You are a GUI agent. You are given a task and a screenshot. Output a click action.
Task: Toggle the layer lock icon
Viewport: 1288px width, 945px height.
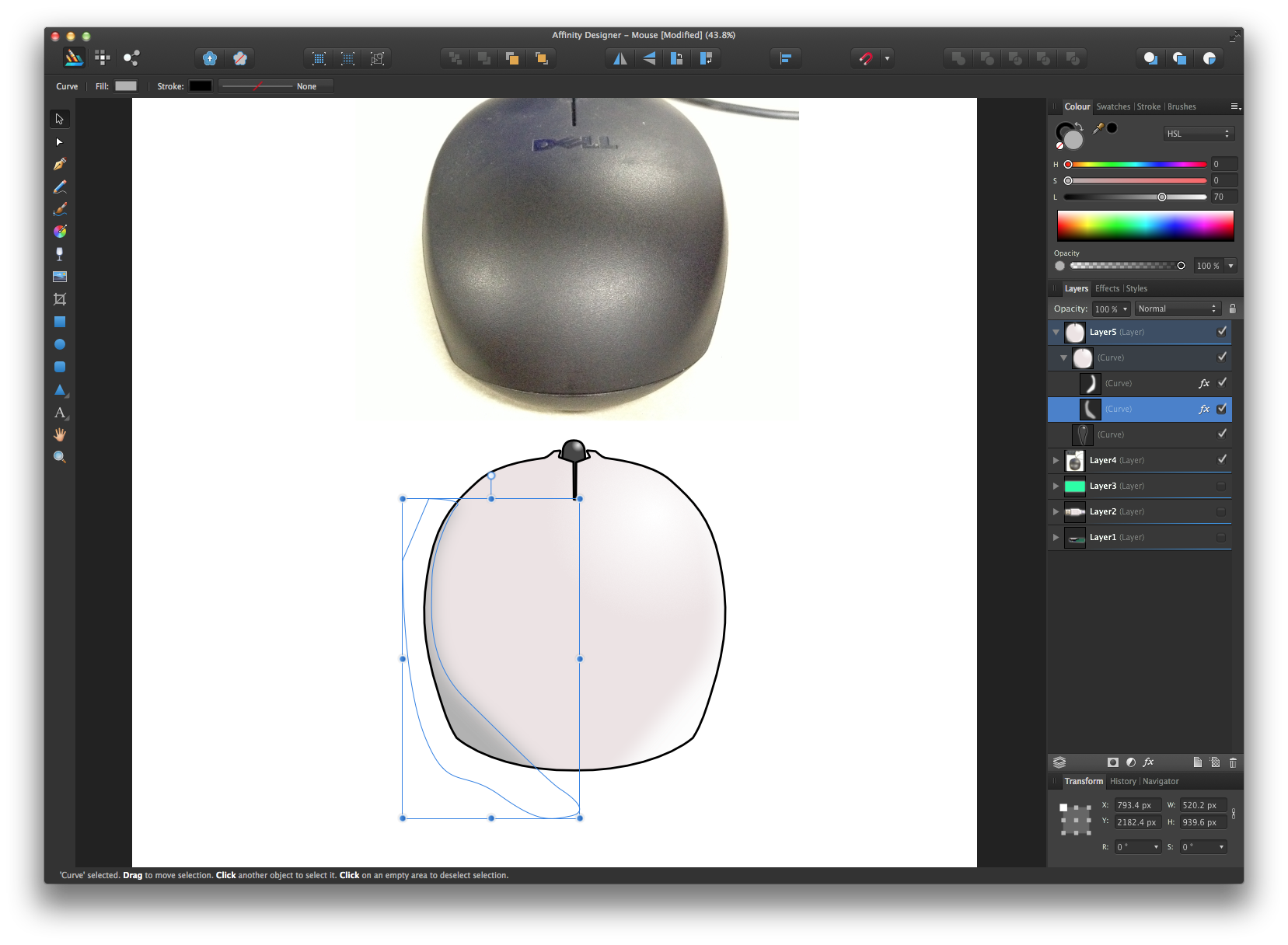[x=1233, y=309]
